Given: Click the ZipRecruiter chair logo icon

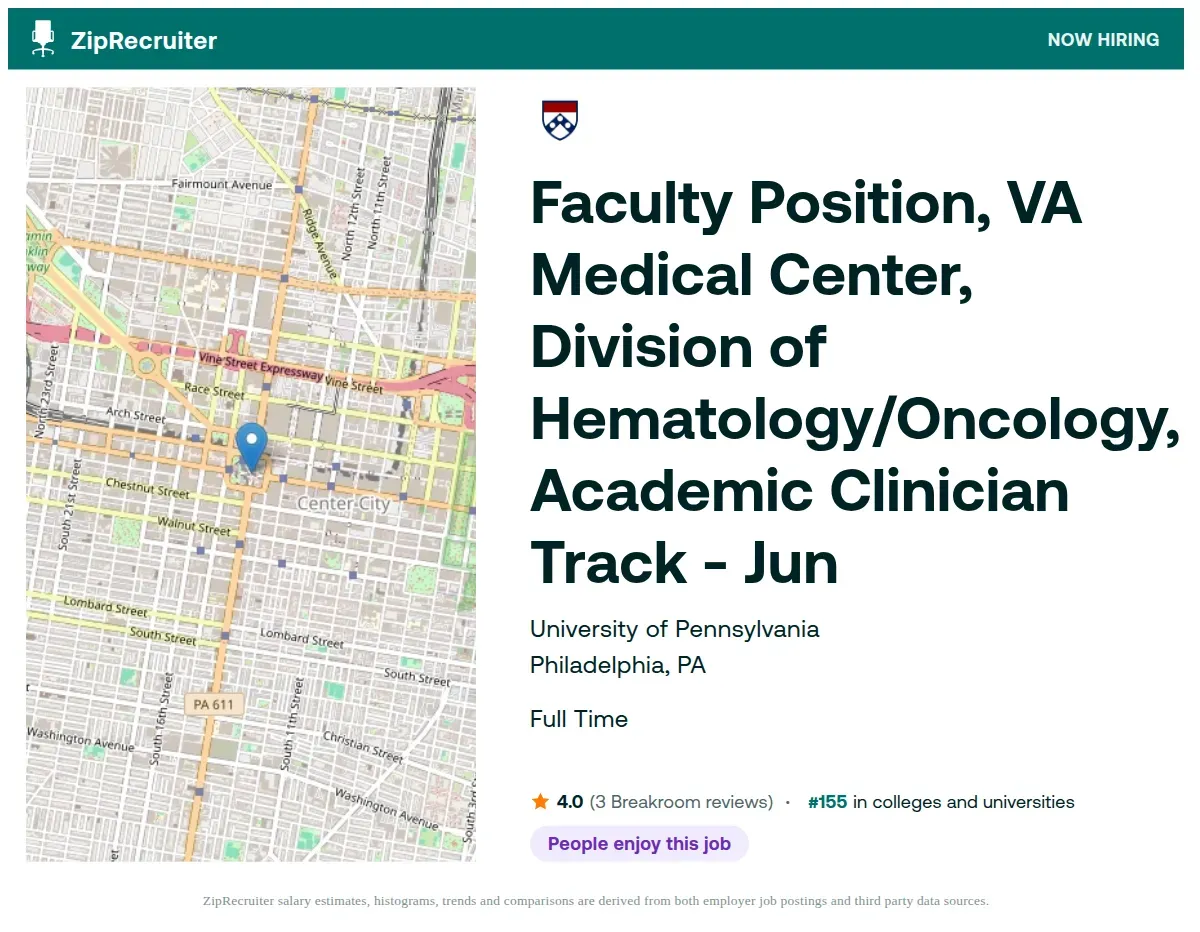Looking at the screenshot, I should coord(43,39).
